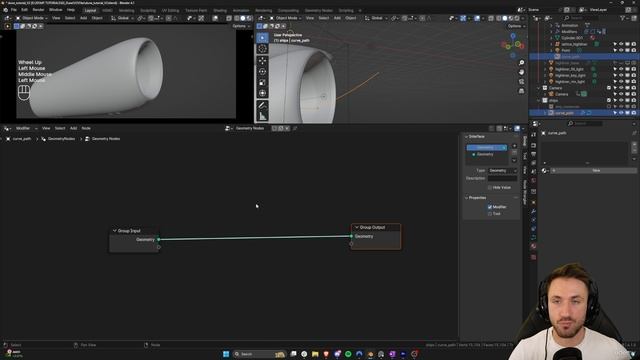Collapse the Camera collection in Outliner
The width and height of the screenshot is (640, 360).
pos(539,88)
